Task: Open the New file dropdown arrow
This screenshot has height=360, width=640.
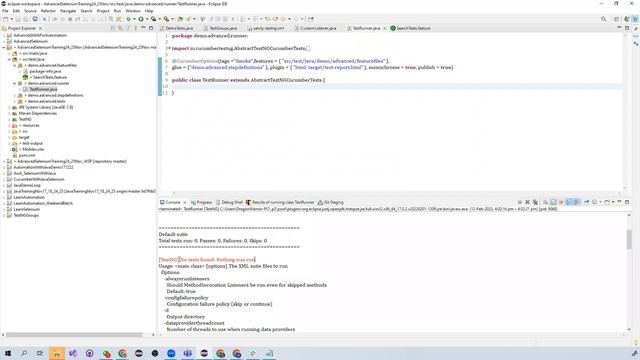Action: pos(11,19)
